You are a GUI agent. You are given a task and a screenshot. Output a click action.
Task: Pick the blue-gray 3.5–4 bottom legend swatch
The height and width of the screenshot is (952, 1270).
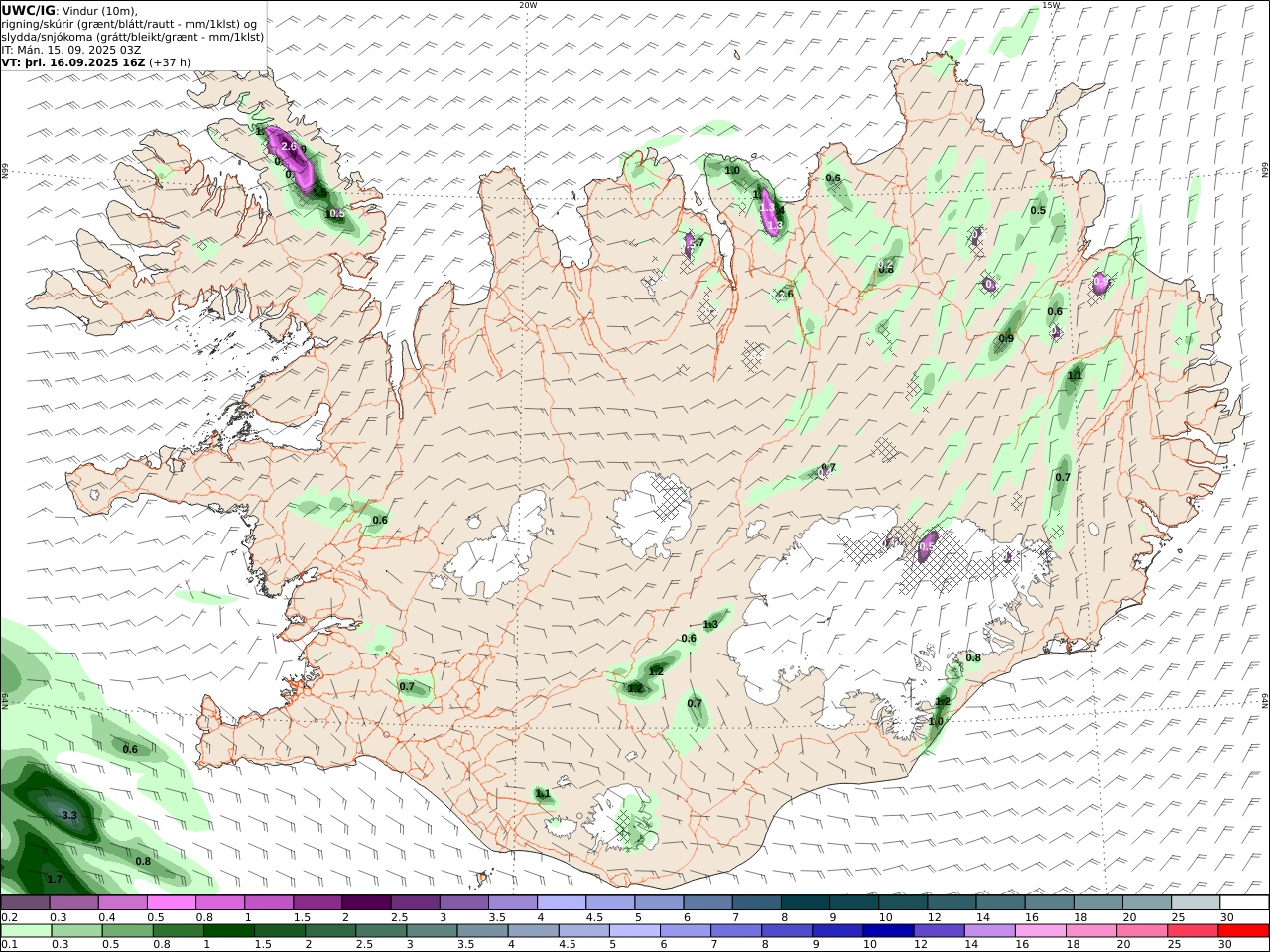pyautogui.click(x=482, y=931)
